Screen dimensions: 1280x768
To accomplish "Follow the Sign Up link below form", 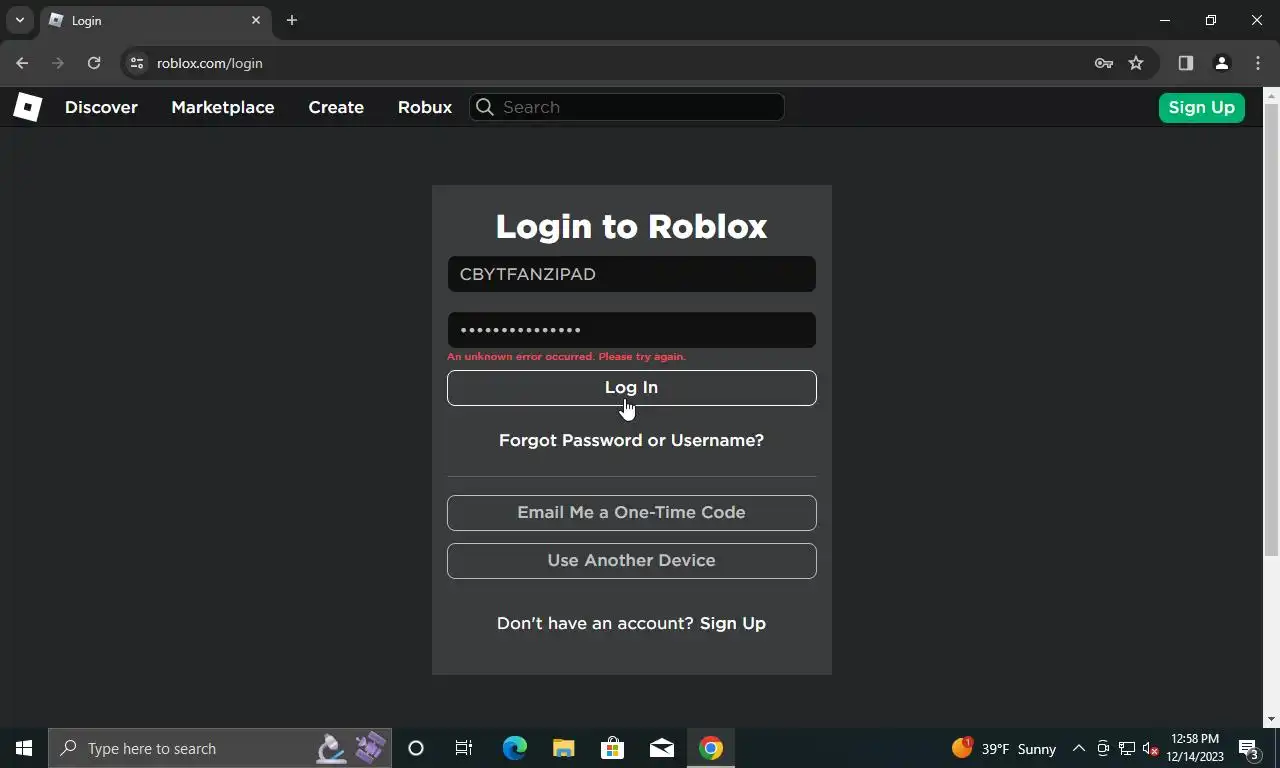I will [x=733, y=623].
